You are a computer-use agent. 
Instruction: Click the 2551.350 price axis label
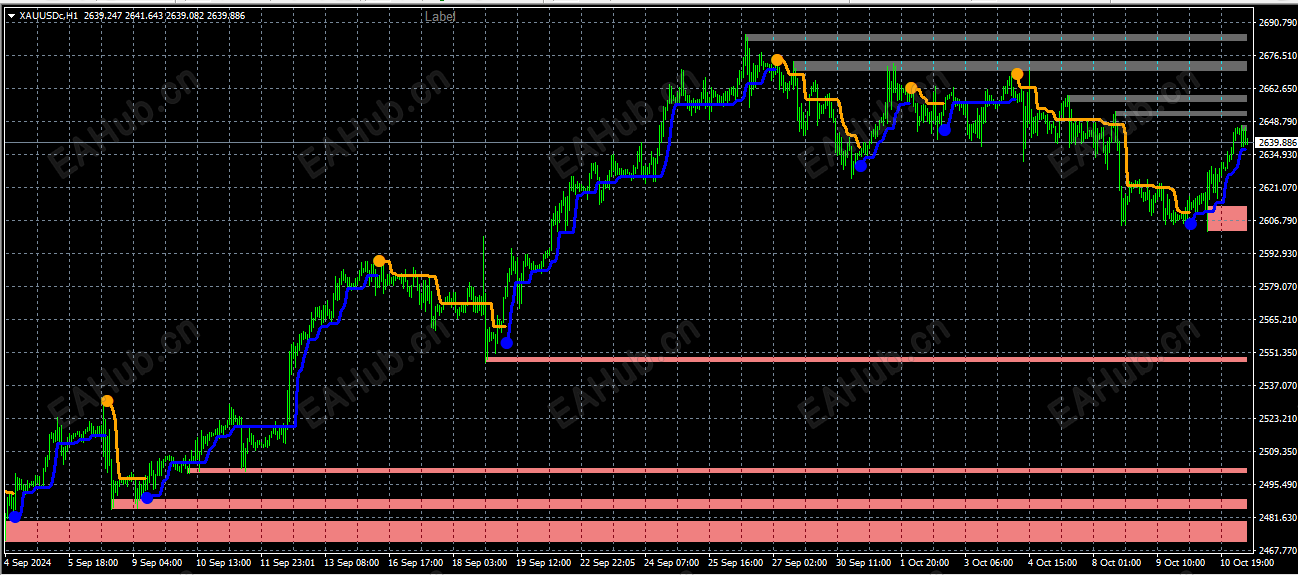pyautogui.click(x=1277, y=352)
